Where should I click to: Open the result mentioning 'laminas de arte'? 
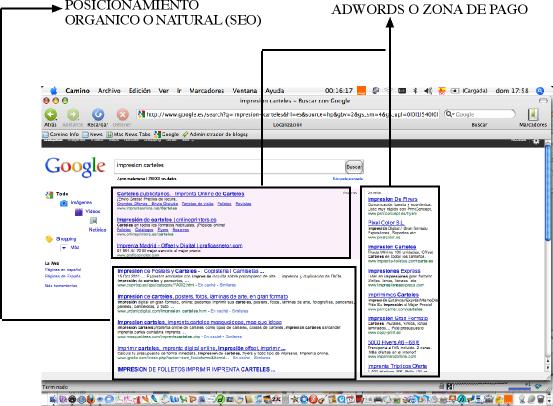[x=203, y=297]
